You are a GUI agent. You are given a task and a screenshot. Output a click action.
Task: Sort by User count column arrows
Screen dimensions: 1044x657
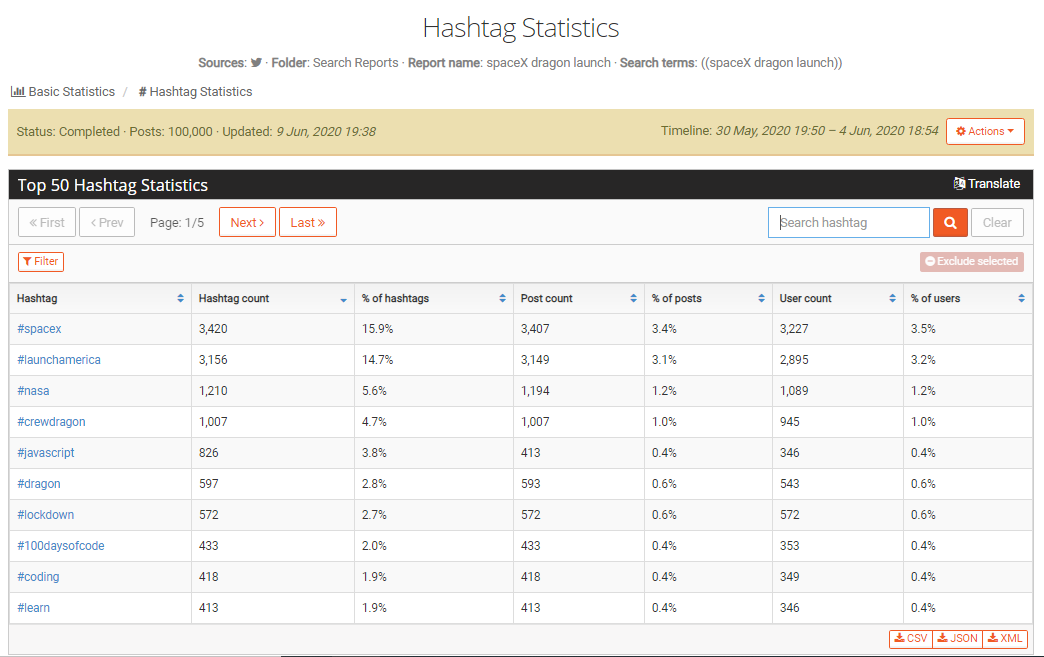point(892,298)
